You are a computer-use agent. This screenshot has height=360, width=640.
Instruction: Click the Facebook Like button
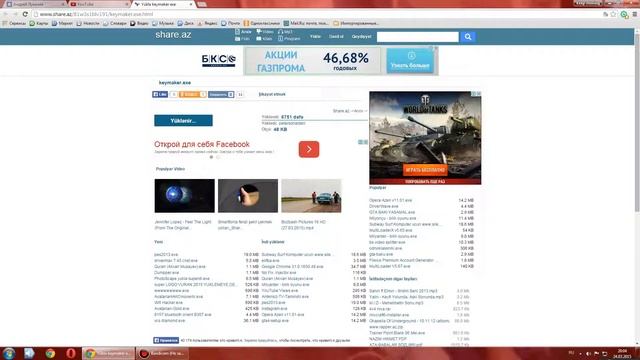click(160, 94)
